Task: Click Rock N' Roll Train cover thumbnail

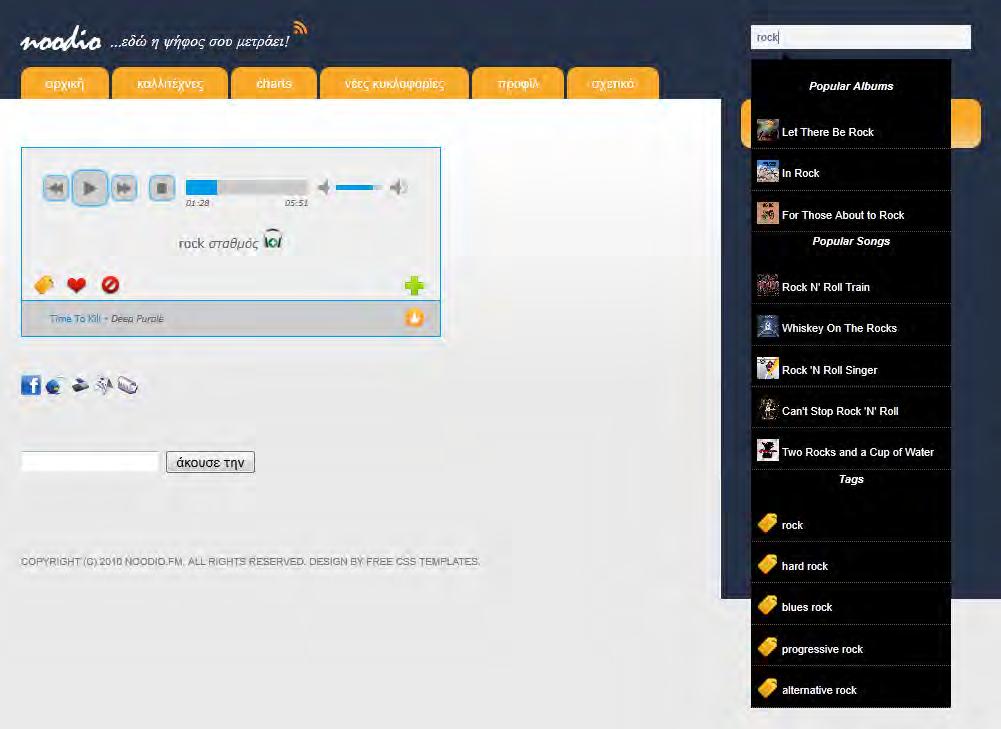Action: pos(767,285)
